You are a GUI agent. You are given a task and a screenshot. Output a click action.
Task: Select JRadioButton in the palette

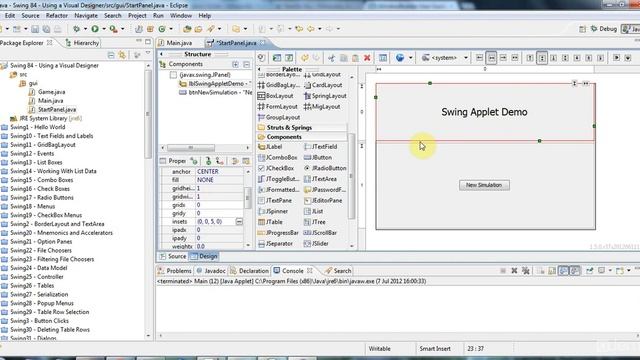(325, 168)
